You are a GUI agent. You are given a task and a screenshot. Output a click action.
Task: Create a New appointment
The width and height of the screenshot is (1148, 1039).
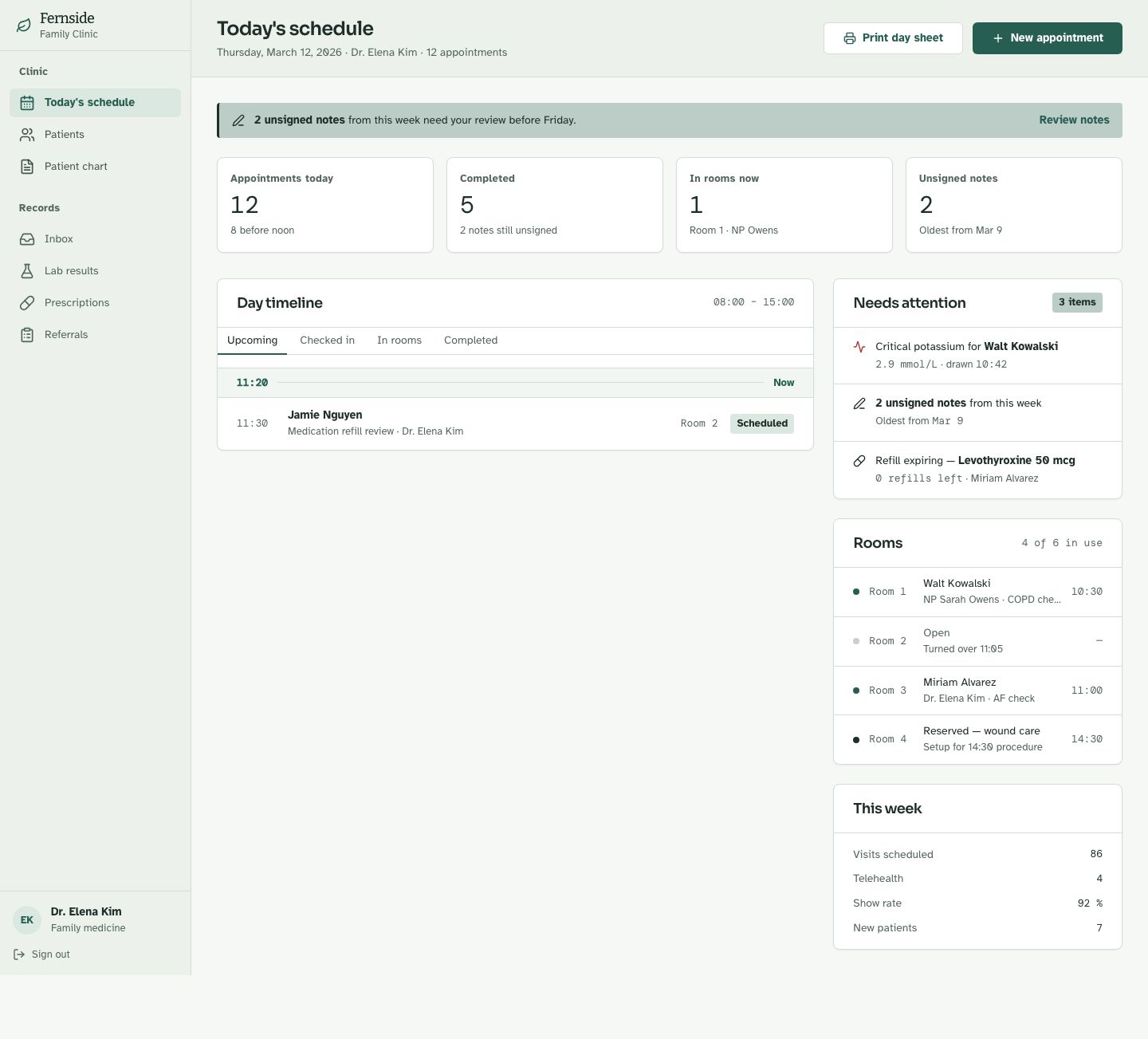(1048, 38)
